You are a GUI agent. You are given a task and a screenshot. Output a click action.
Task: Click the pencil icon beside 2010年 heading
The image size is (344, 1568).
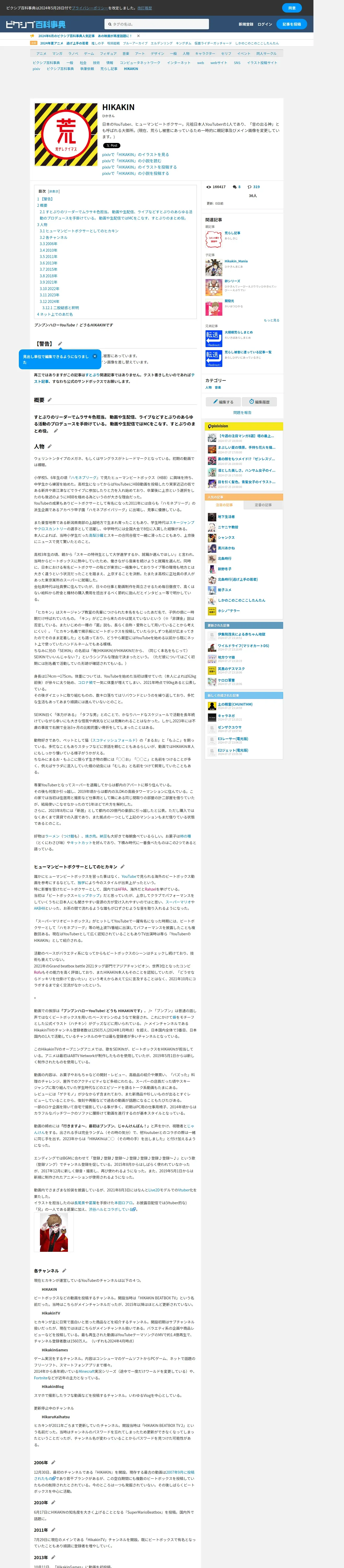(53, 1503)
